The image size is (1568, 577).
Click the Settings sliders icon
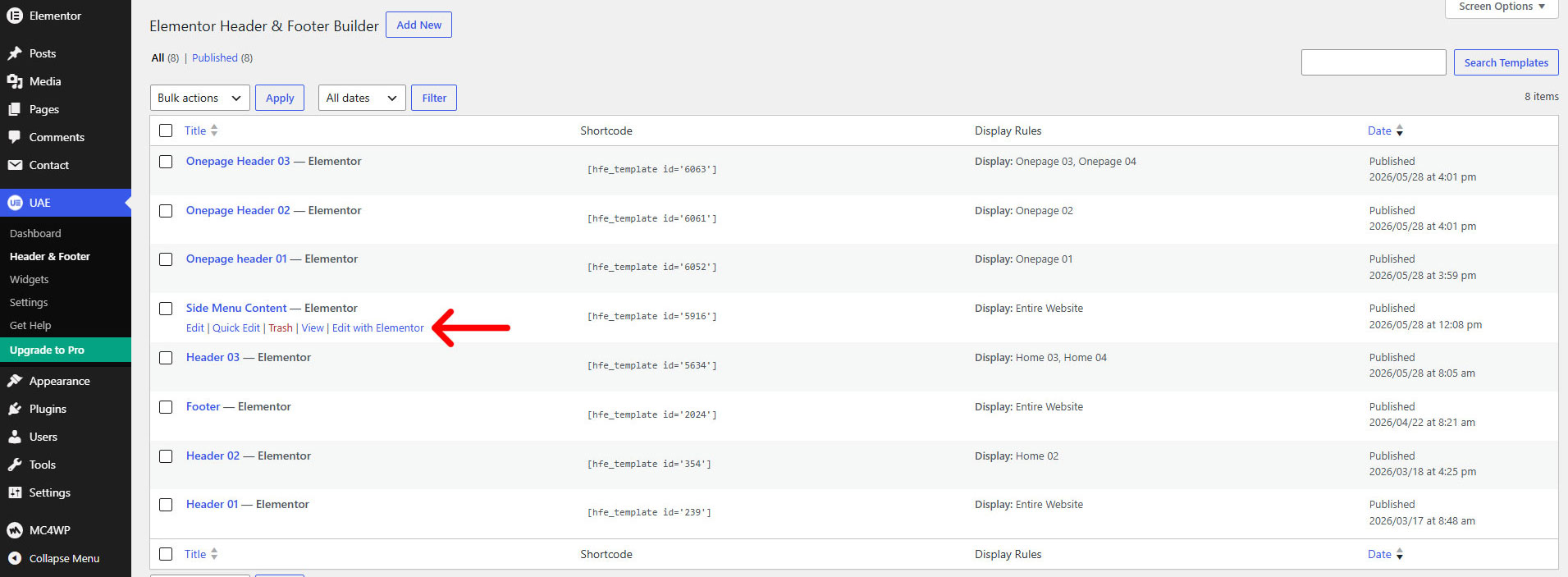[x=15, y=492]
